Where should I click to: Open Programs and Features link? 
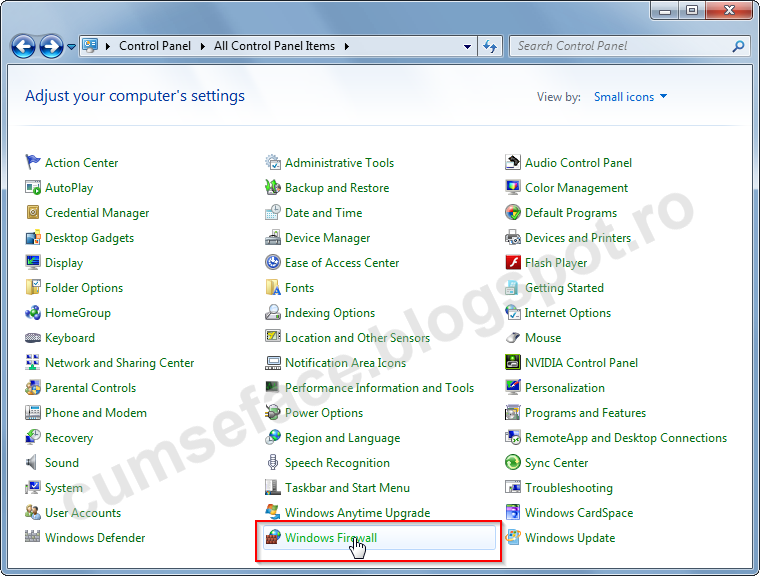[x=586, y=413]
